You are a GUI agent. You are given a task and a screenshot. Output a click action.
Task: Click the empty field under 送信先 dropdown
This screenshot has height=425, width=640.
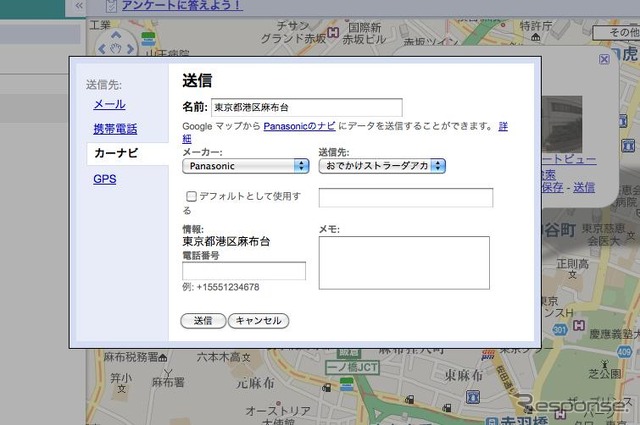click(x=406, y=198)
